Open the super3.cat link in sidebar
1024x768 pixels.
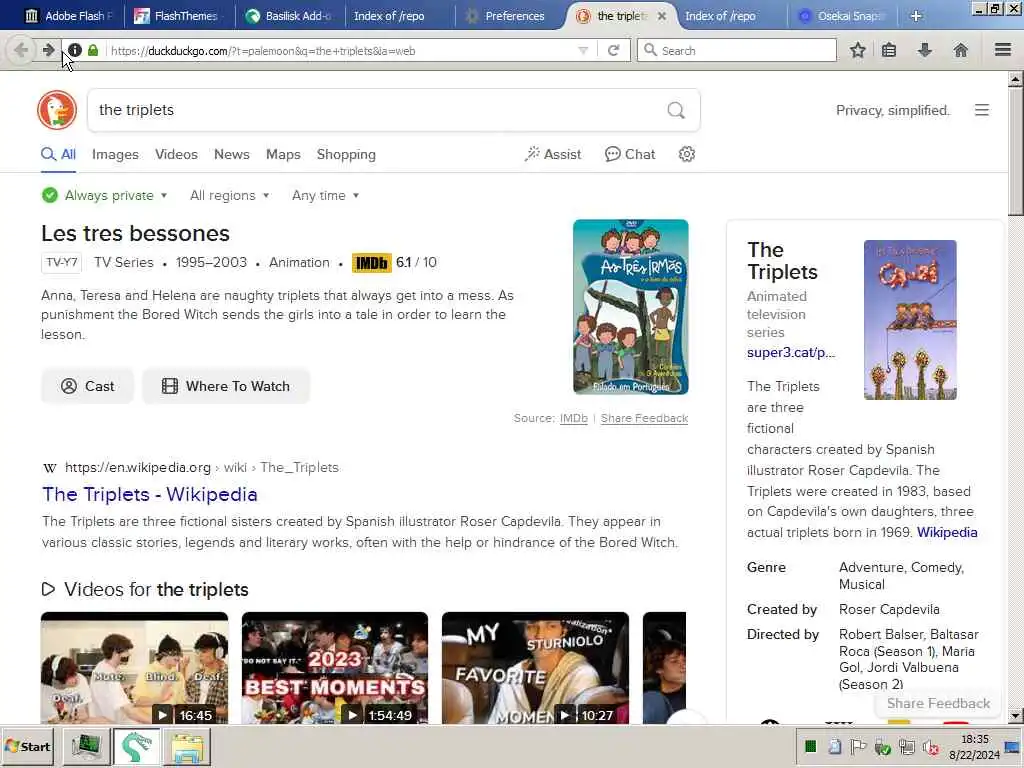pos(791,353)
